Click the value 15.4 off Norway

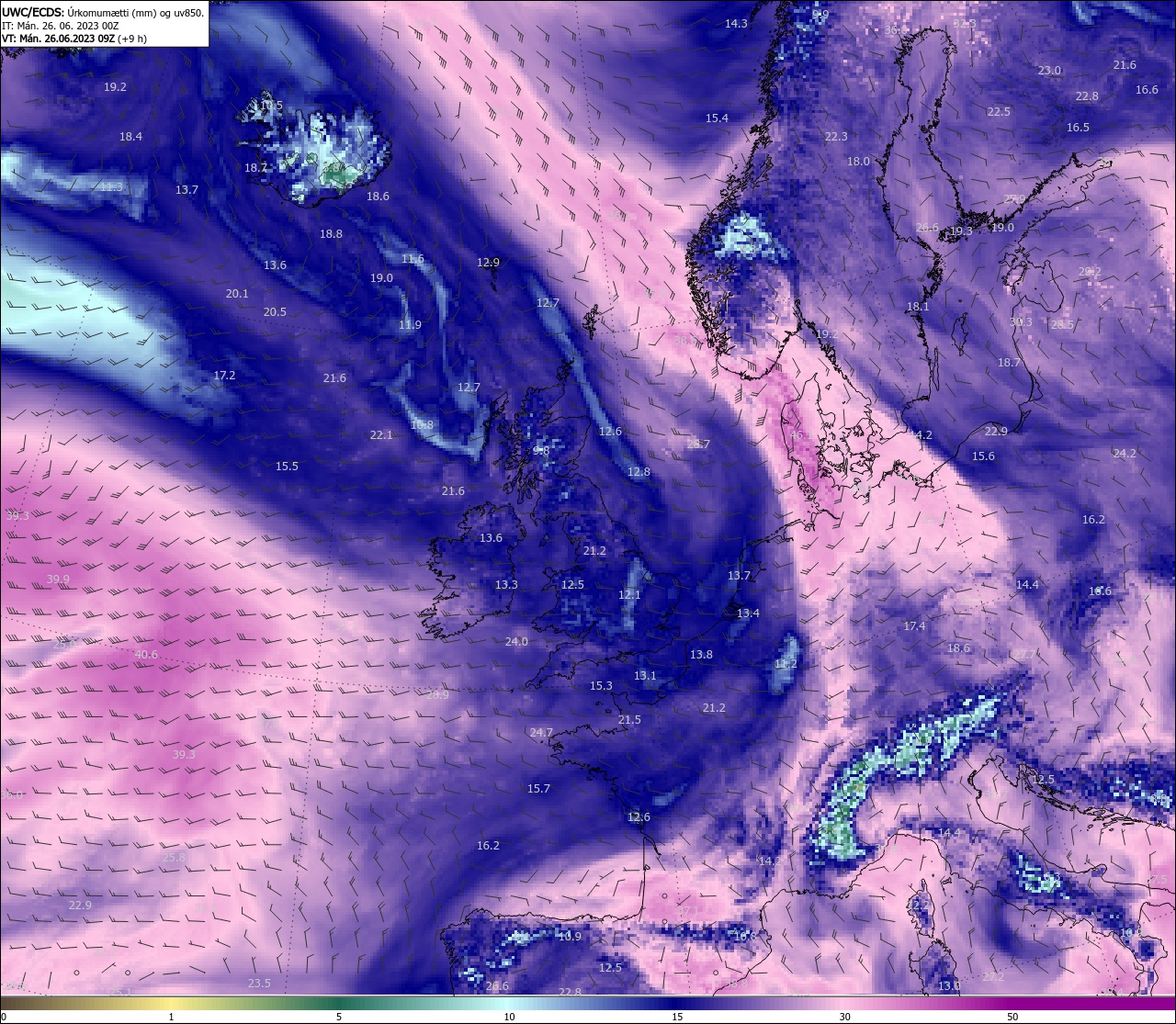click(717, 118)
